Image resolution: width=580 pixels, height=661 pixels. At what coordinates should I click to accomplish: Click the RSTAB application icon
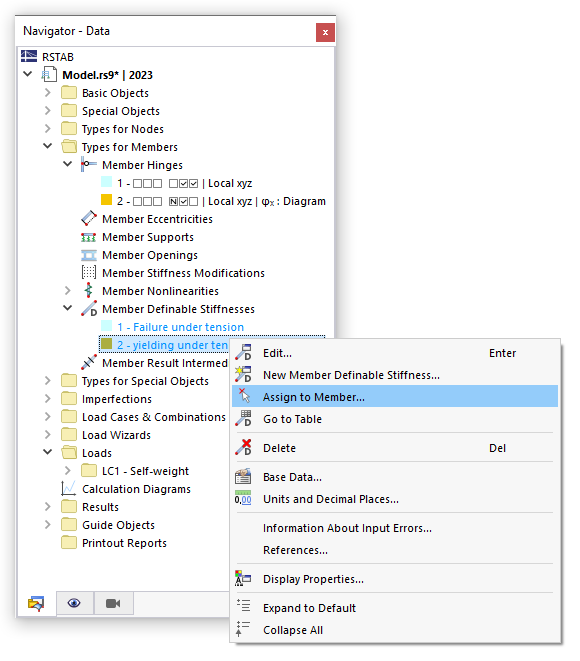click(29, 56)
